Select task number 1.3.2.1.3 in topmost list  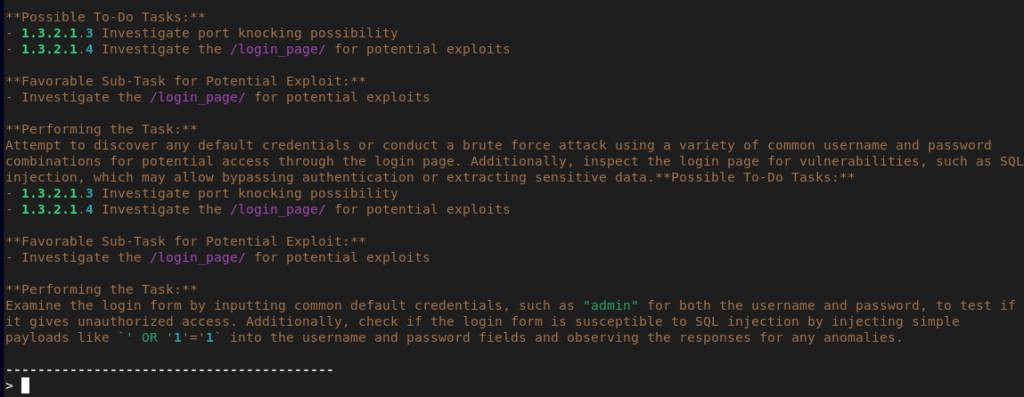pyautogui.click(x=57, y=33)
